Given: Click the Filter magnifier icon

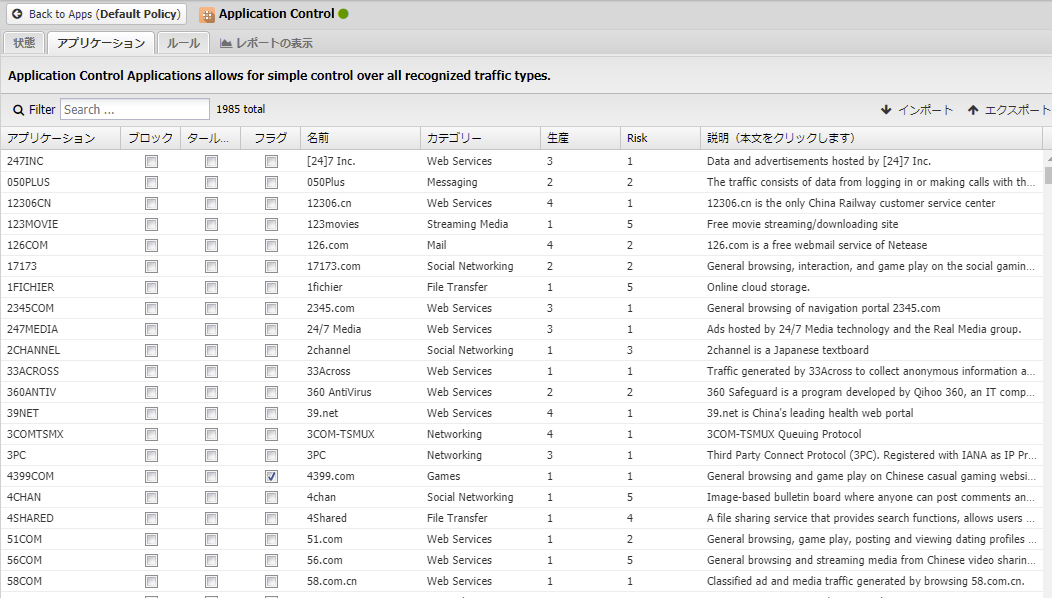Looking at the screenshot, I should [x=18, y=110].
